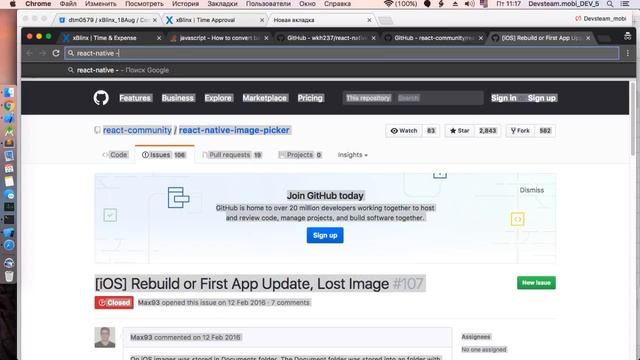Open the Projects tab
The image size is (640, 360).
[x=300, y=155]
